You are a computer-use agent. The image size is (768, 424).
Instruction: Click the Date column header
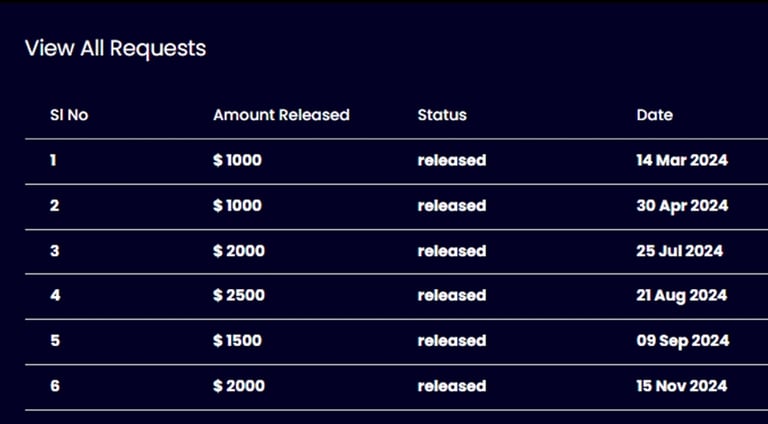(x=655, y=115)
